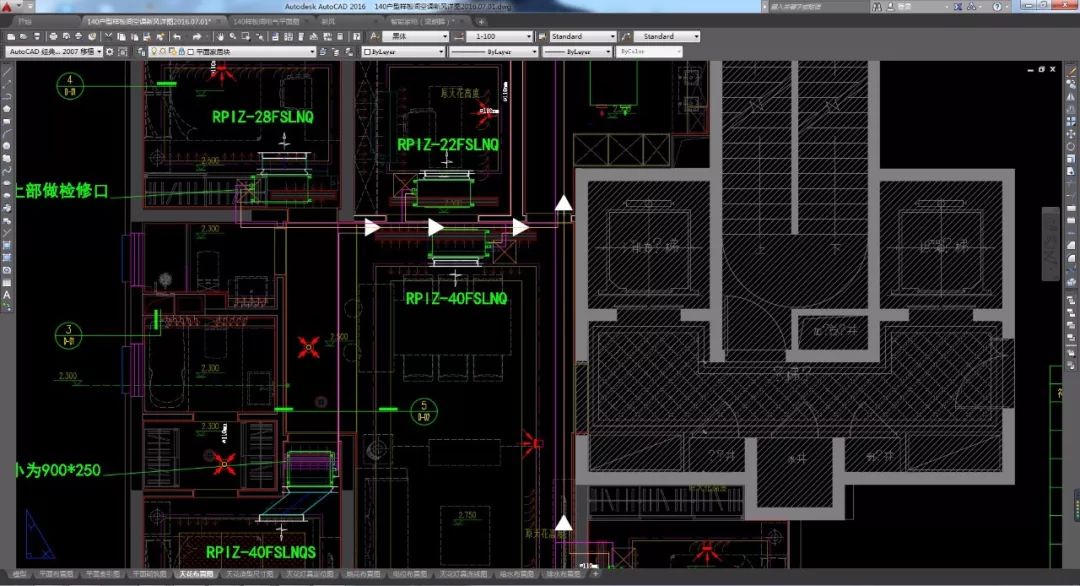Open a new drawing tab with plus button

click(482, 21)
